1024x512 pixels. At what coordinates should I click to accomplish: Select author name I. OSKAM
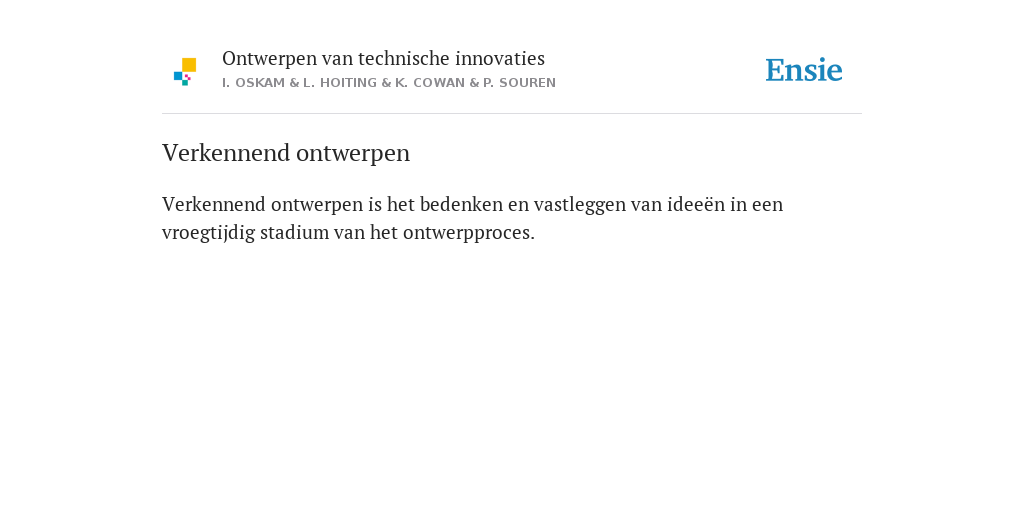point(254,83)
